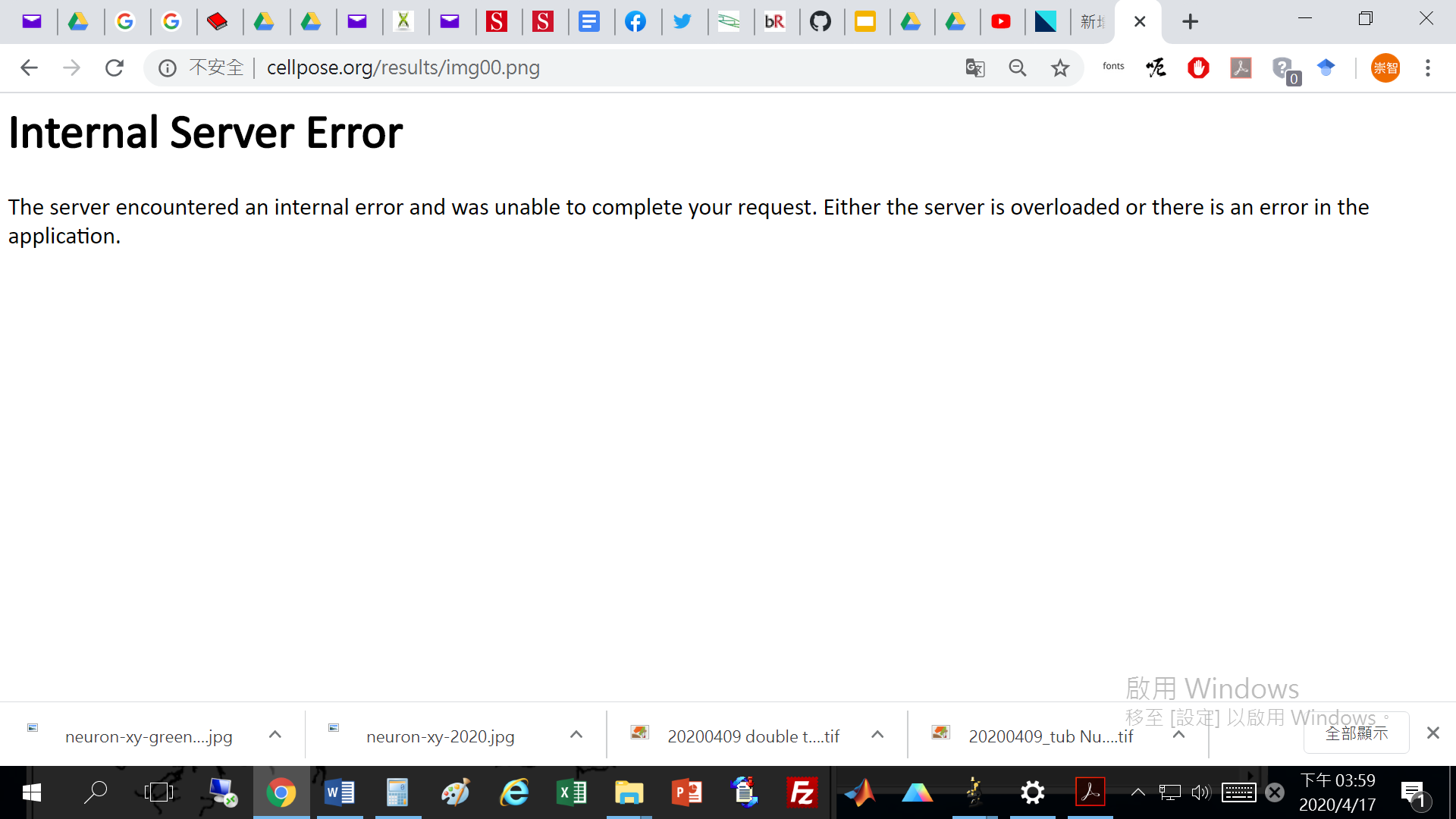Expand options for 20200409 double tif download
Image resolution: width=1456 pixels, height=819 pixels.
[877, 735]
